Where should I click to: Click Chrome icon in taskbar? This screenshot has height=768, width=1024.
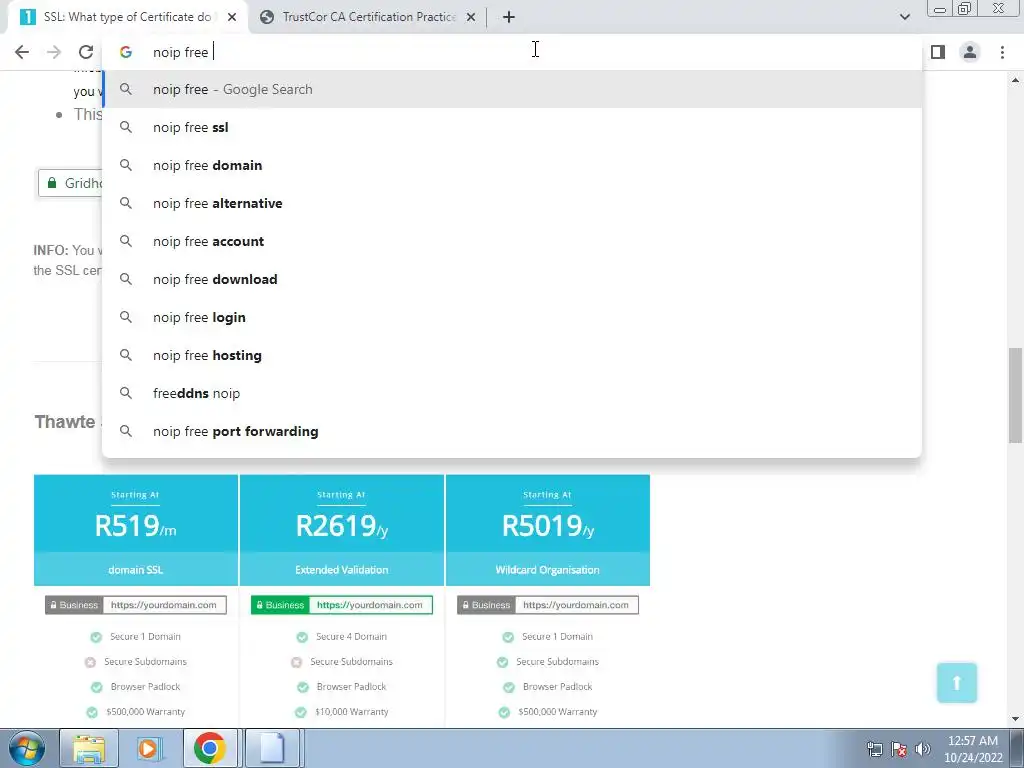click(210, 748)
